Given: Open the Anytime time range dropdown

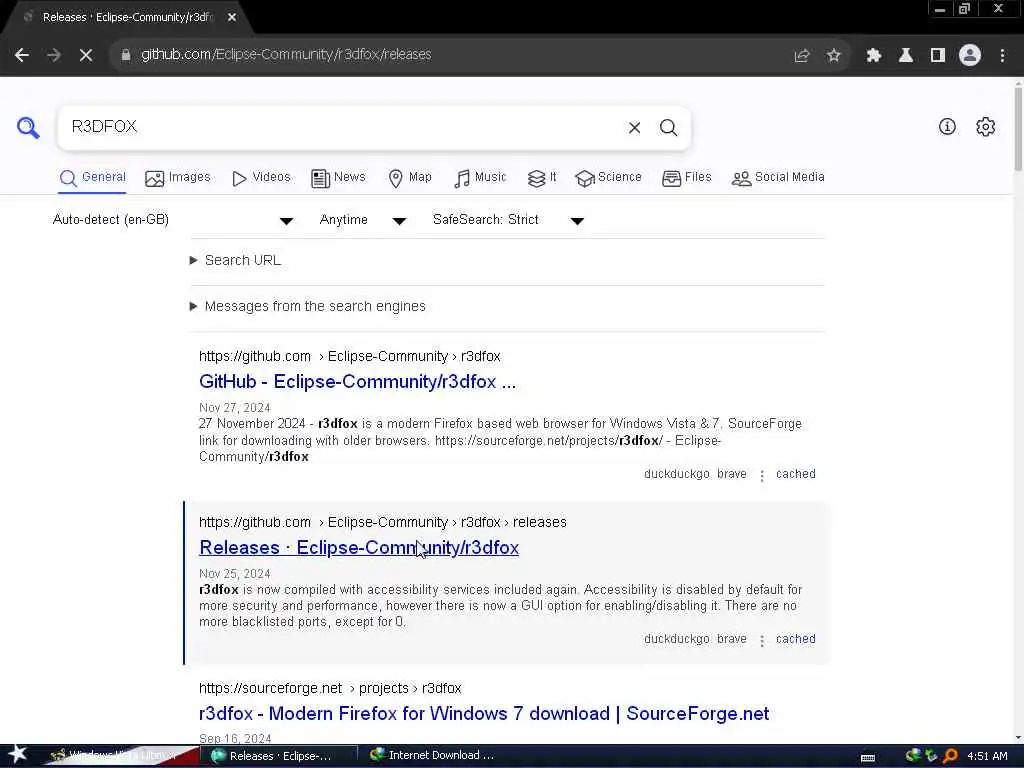Looking at the screenshot, I should tap(363, 220).
